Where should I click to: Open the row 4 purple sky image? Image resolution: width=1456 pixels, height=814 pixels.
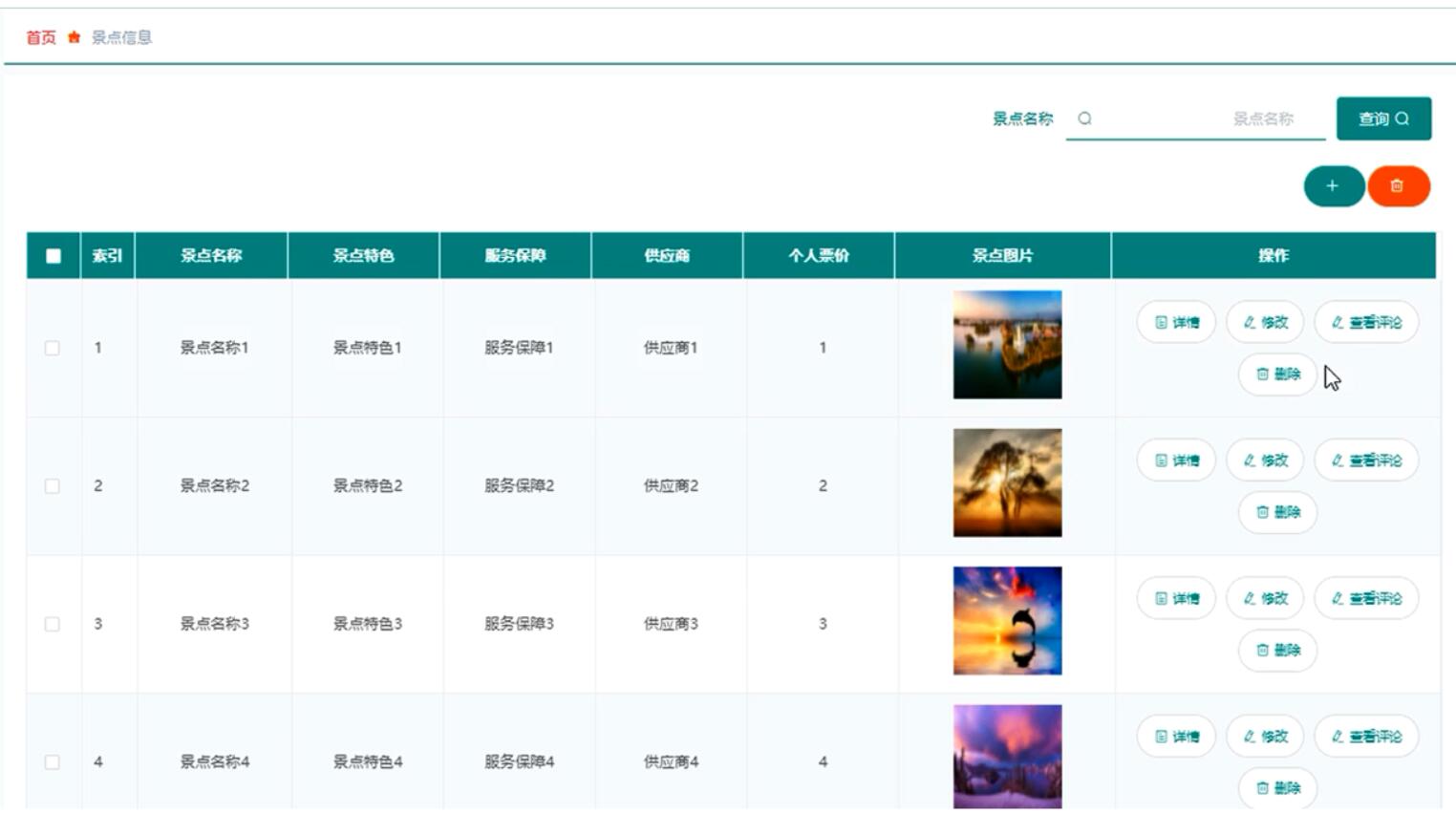pyautogui.click(x=1007, y=758)
